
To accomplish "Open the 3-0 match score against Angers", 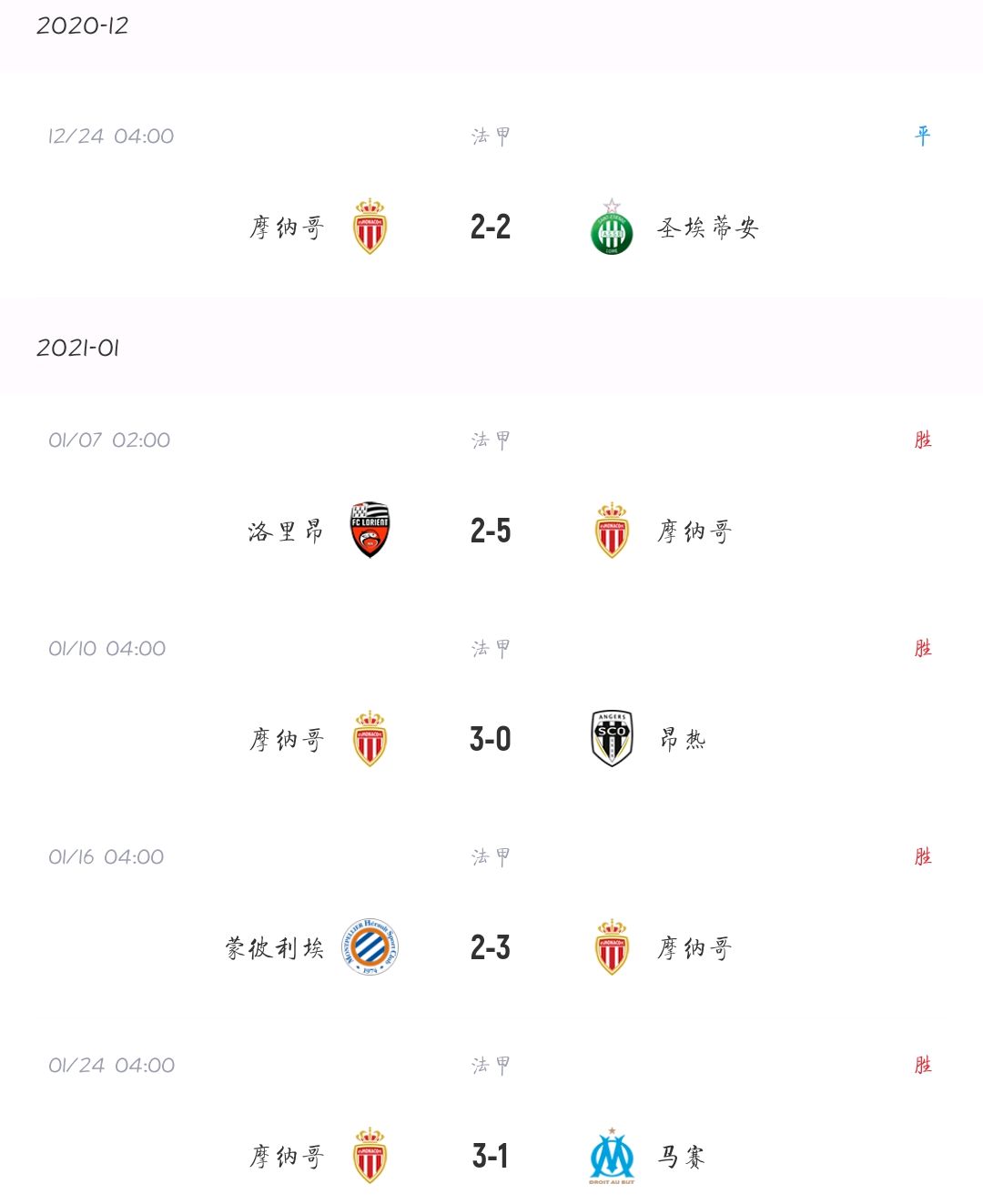I will (491, 739).
